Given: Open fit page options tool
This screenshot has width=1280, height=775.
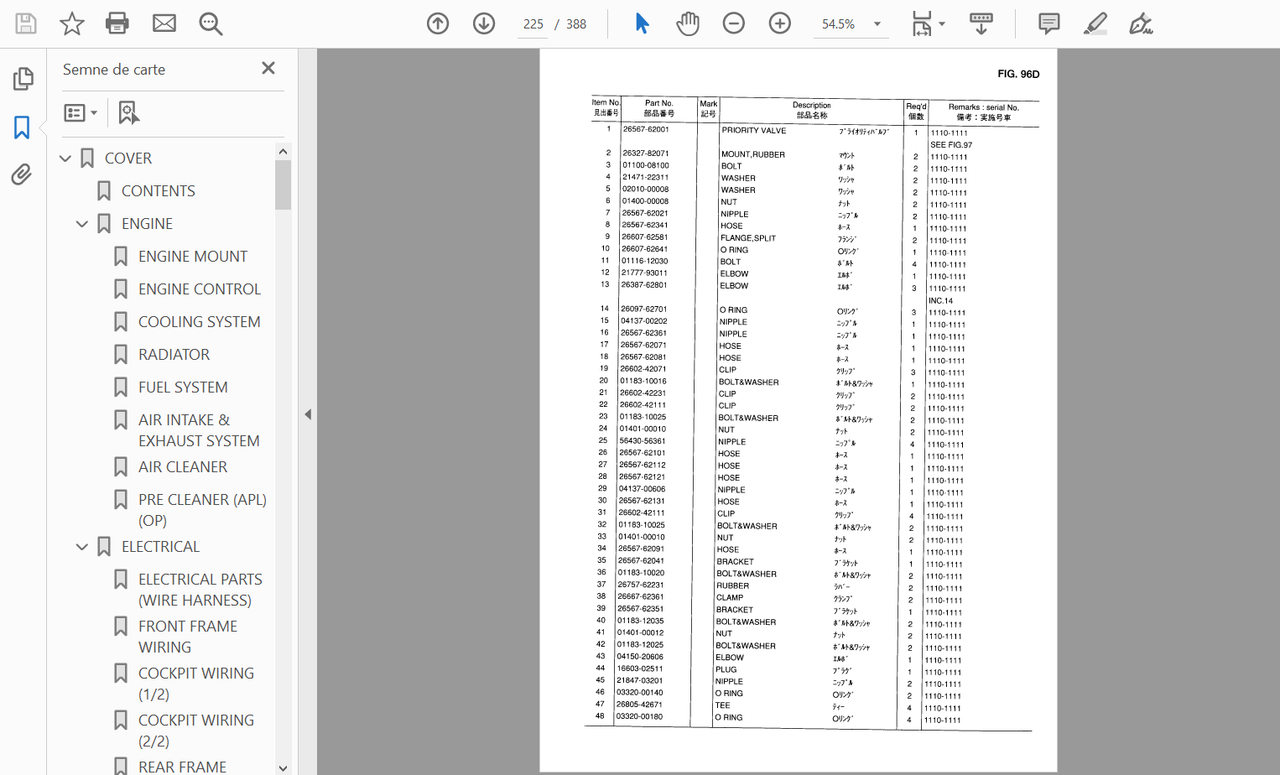Looking at the screenshot, I should tap(921, 24).
